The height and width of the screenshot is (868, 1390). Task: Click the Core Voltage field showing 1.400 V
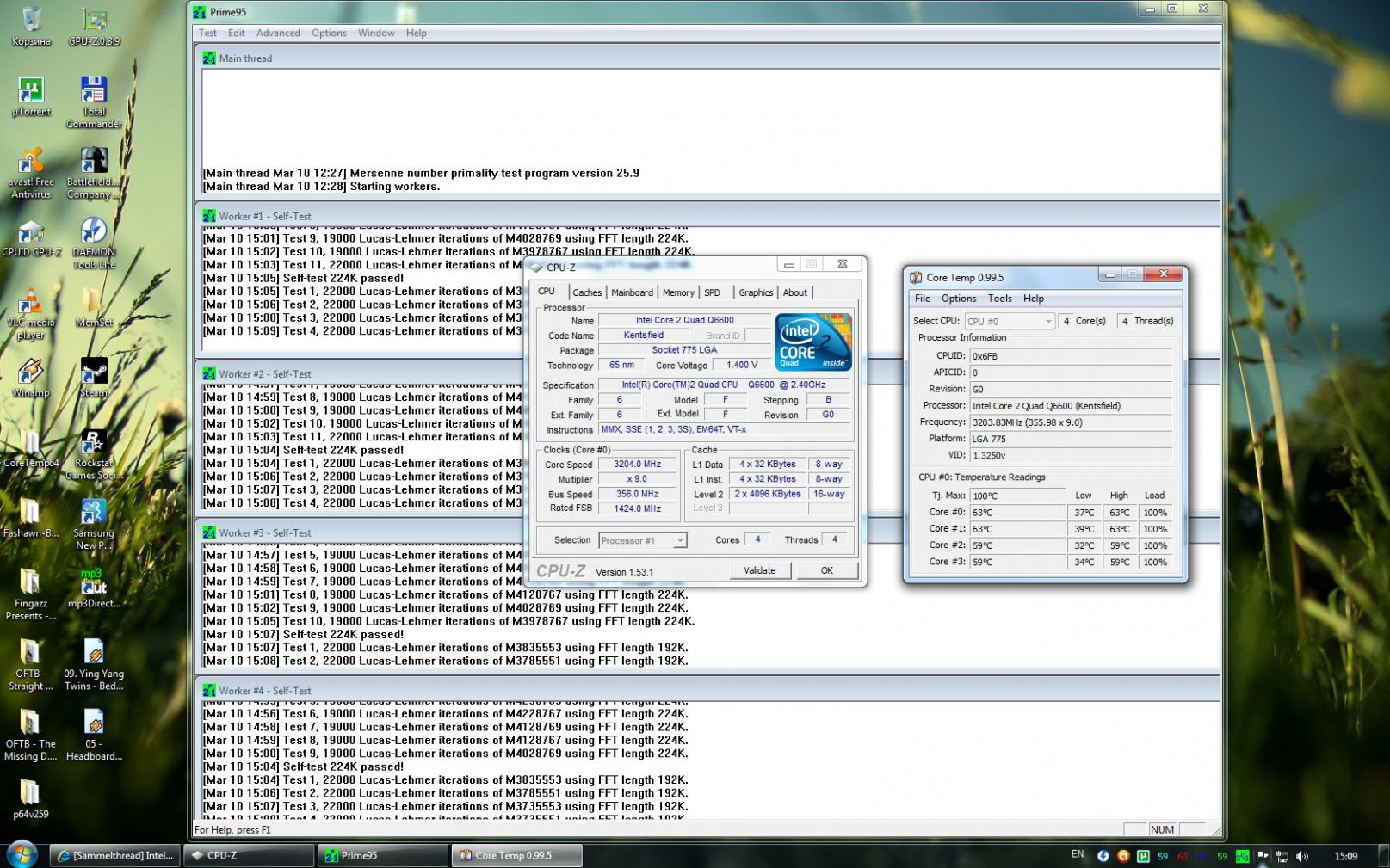[742, 365]
